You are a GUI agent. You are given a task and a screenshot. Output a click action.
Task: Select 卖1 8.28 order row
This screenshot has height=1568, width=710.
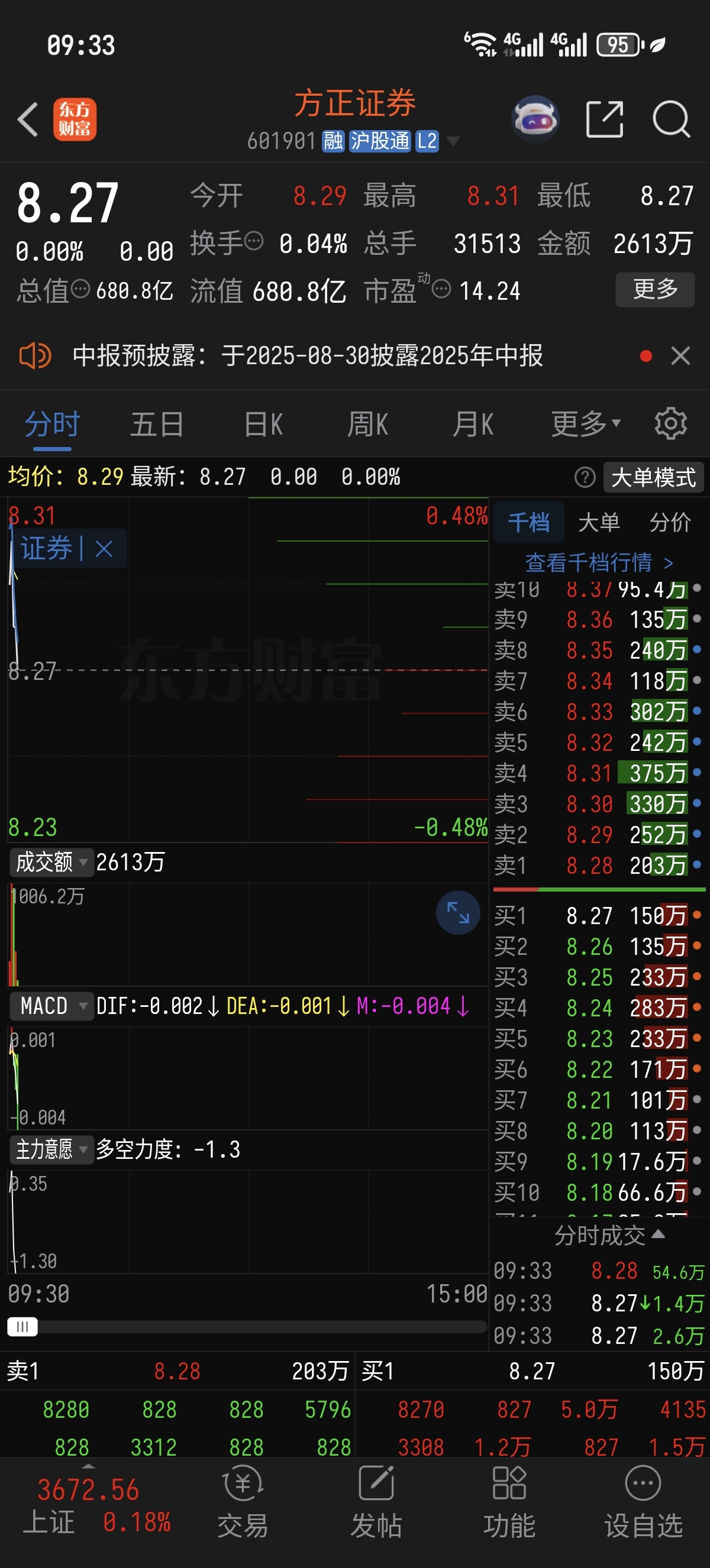click(x=599, y=865)
